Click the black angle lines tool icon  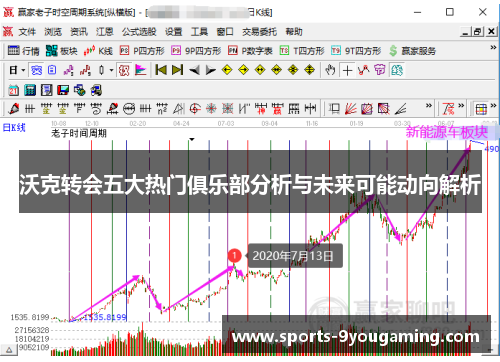tap(400, 109)
